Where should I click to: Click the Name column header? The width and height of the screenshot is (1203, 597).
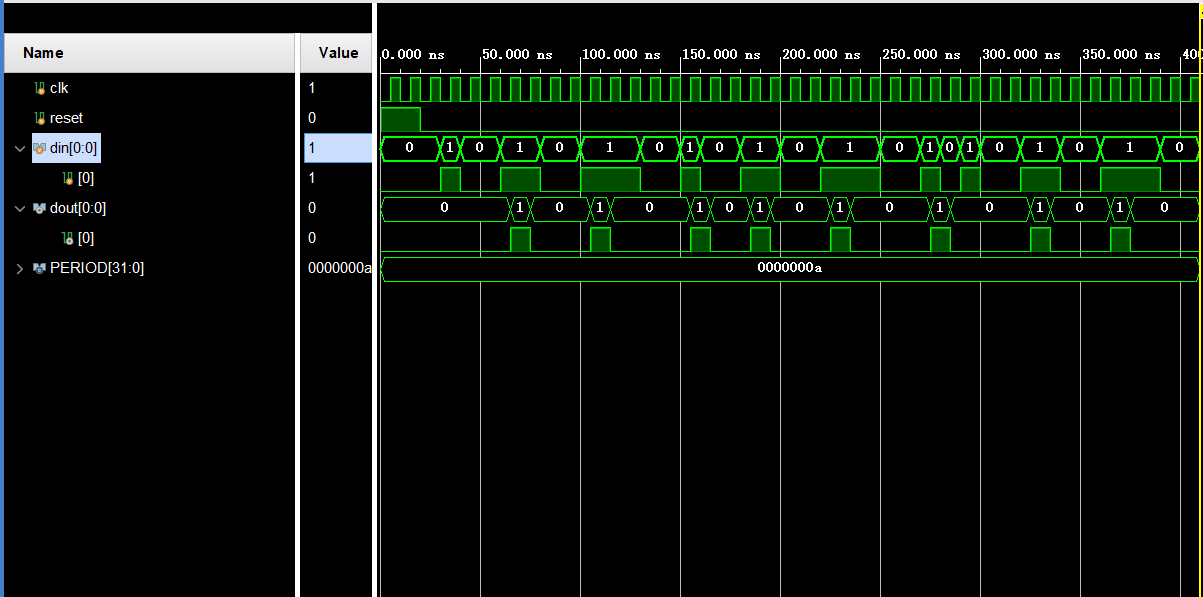click(151, 53)
